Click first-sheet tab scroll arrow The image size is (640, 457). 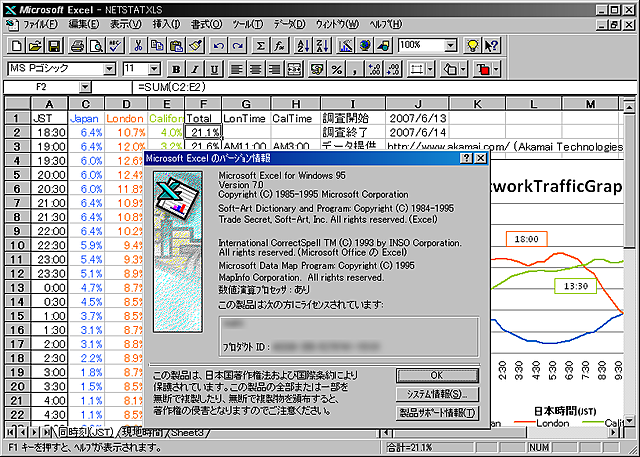tap(10, 432)
